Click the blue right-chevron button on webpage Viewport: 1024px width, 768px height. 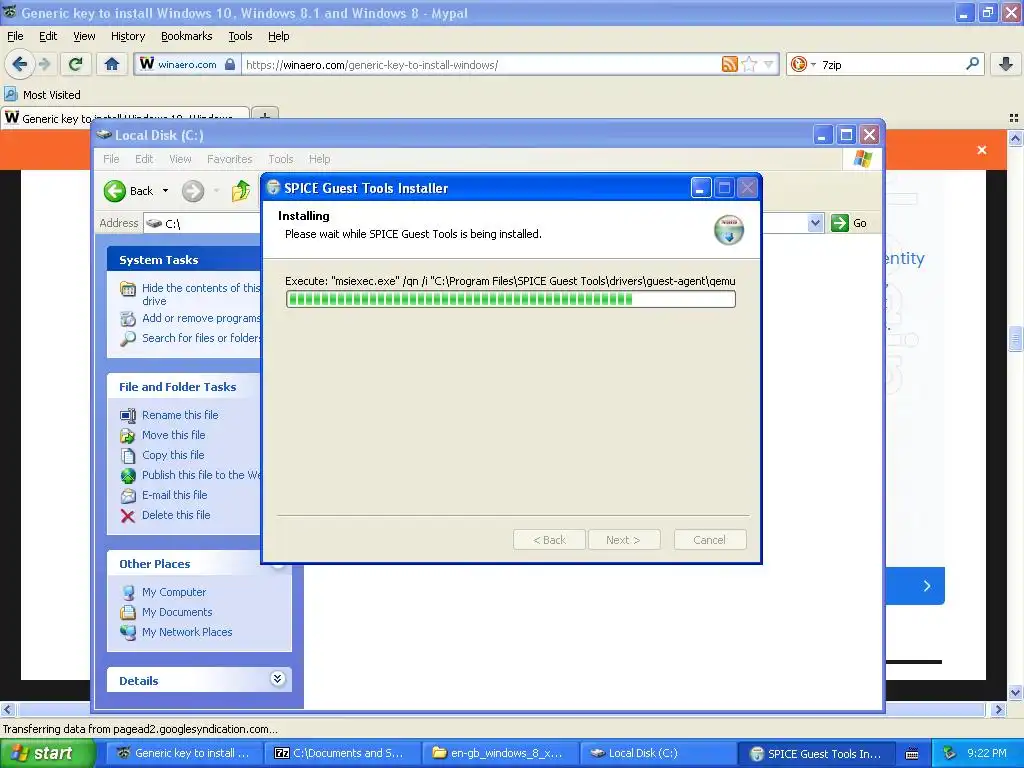(927, 586)
